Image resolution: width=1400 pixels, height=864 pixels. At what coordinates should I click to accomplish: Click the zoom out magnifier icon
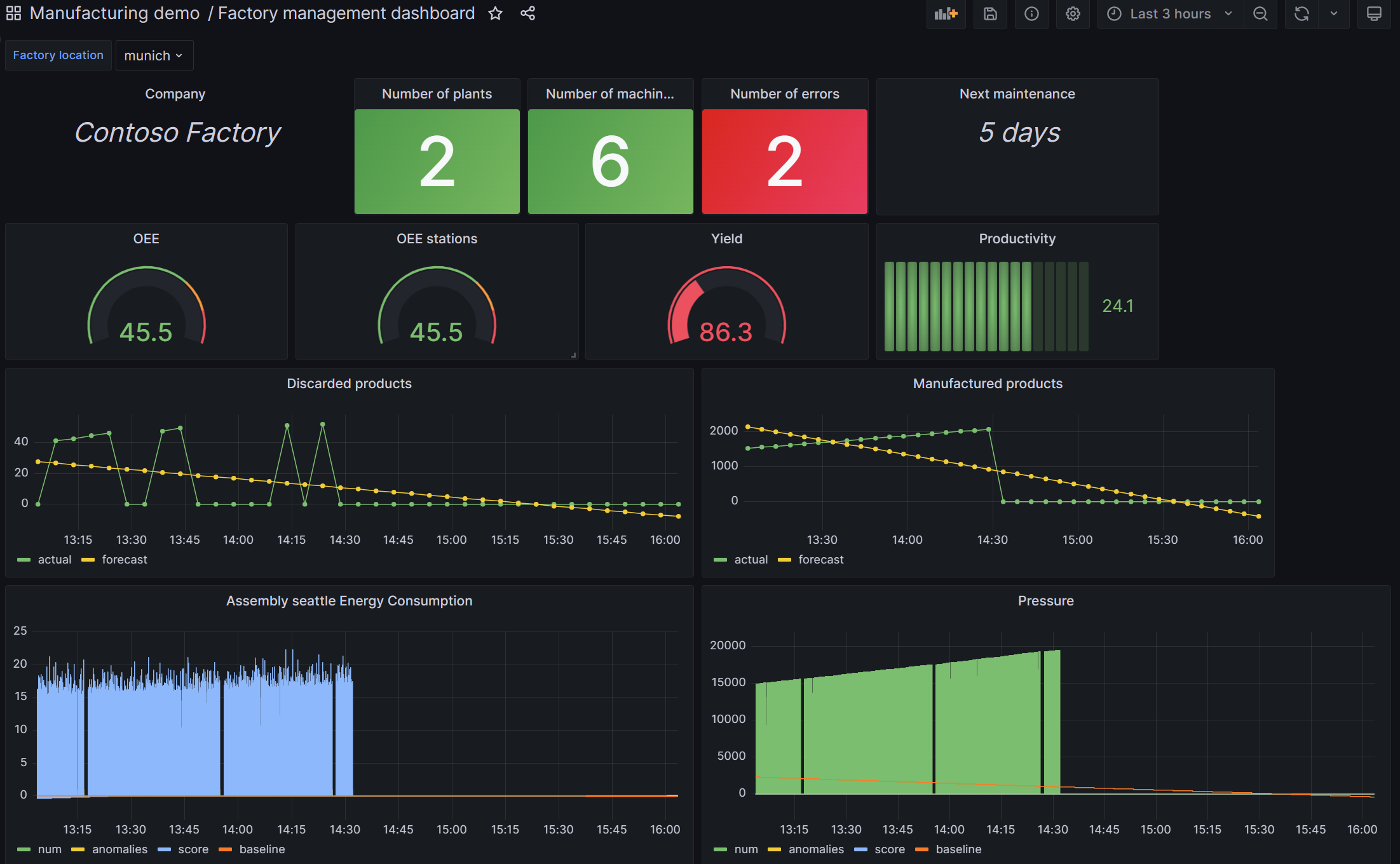click(1261, 14)
